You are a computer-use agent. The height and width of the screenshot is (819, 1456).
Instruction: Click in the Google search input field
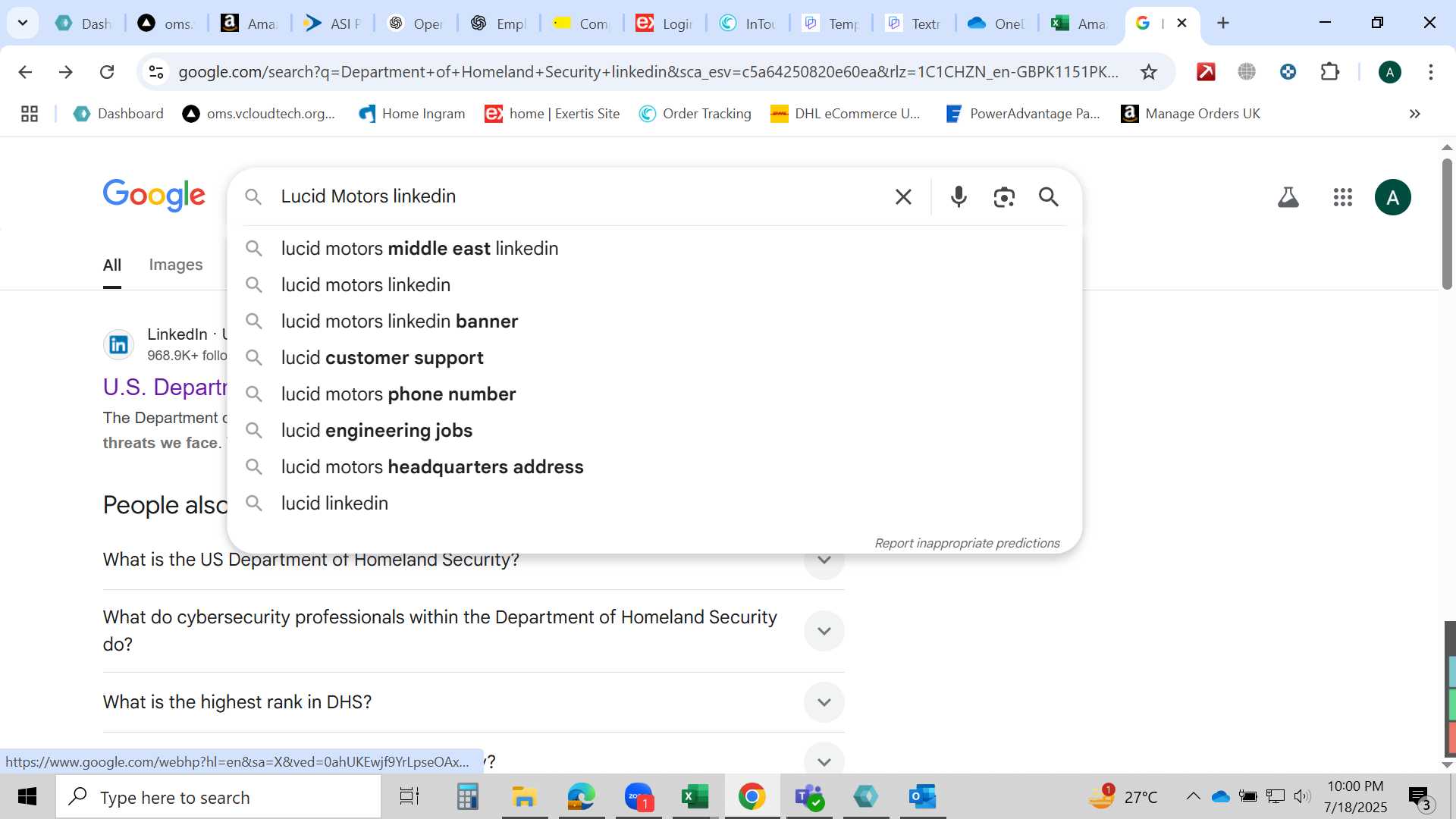coord(580,196)
